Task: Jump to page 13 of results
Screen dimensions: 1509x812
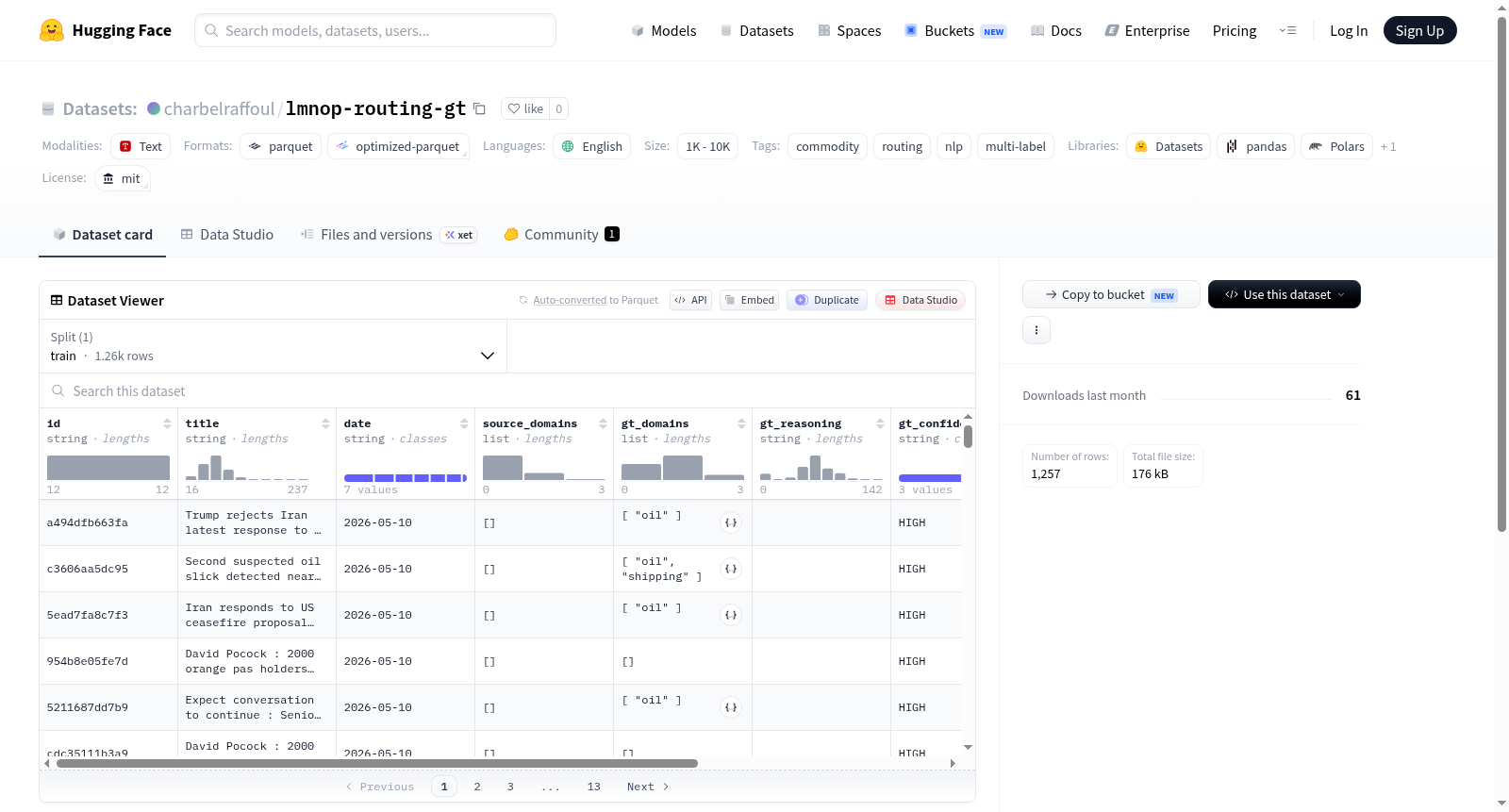Action: pos(593,787)
